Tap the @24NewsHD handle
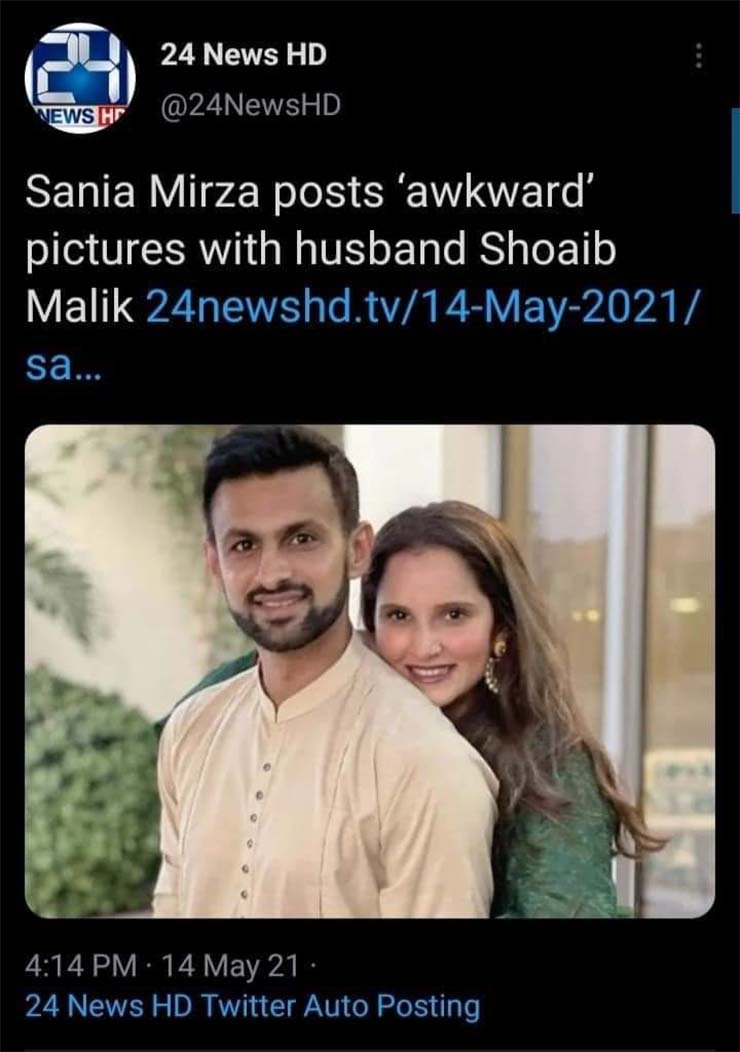 250,104
